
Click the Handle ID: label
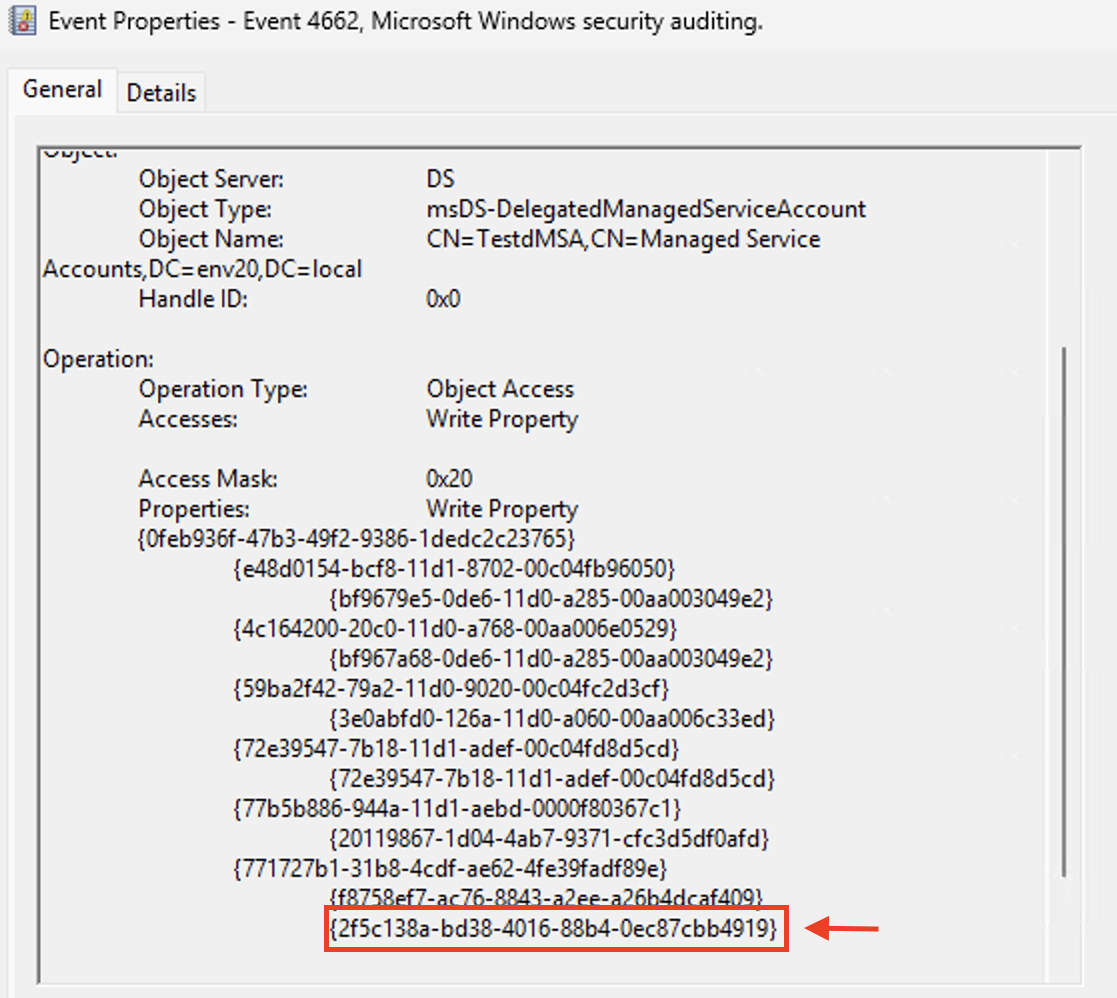pos(193,298)
